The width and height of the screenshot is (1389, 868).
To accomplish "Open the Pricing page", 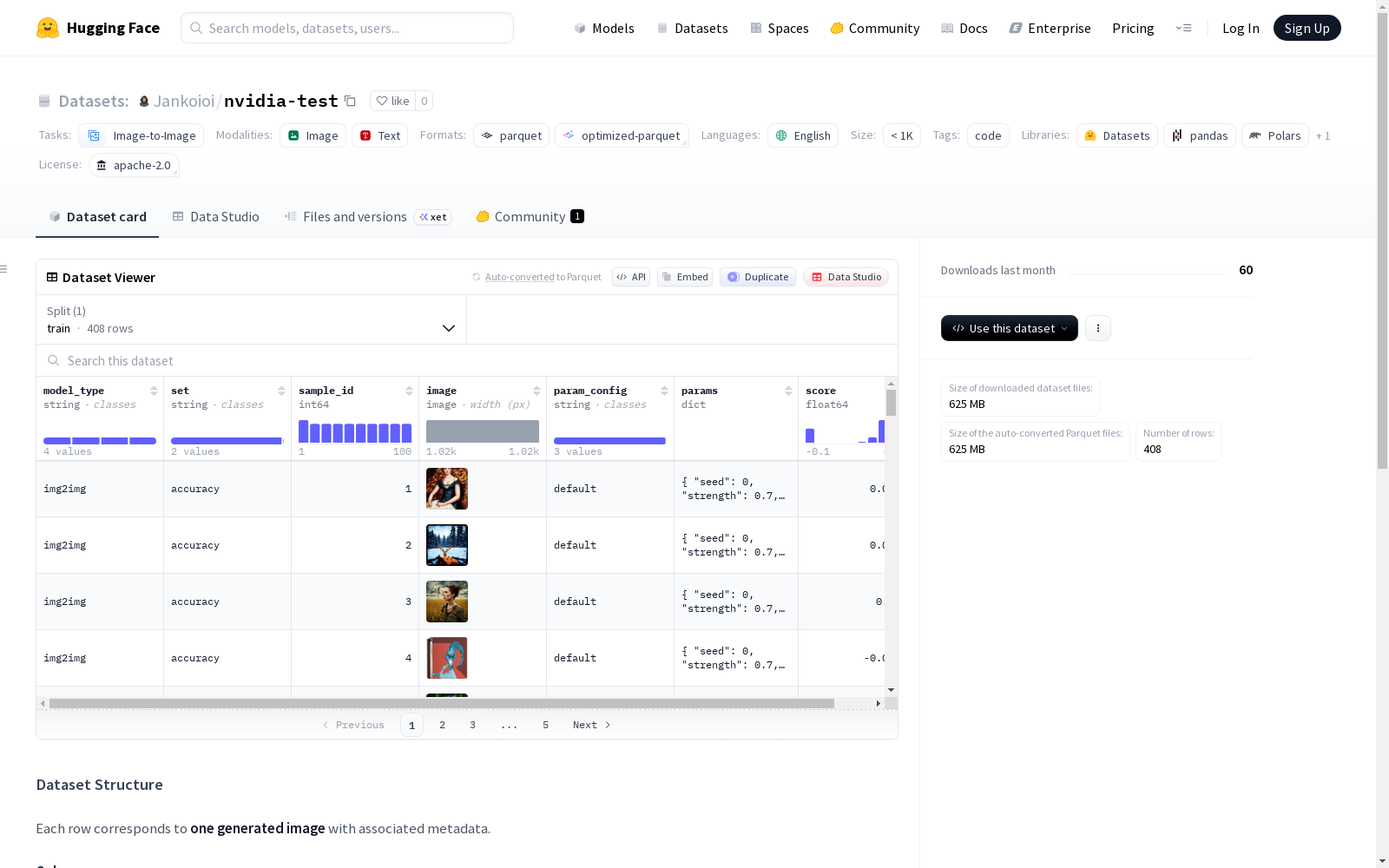I will pos(1133,28).
